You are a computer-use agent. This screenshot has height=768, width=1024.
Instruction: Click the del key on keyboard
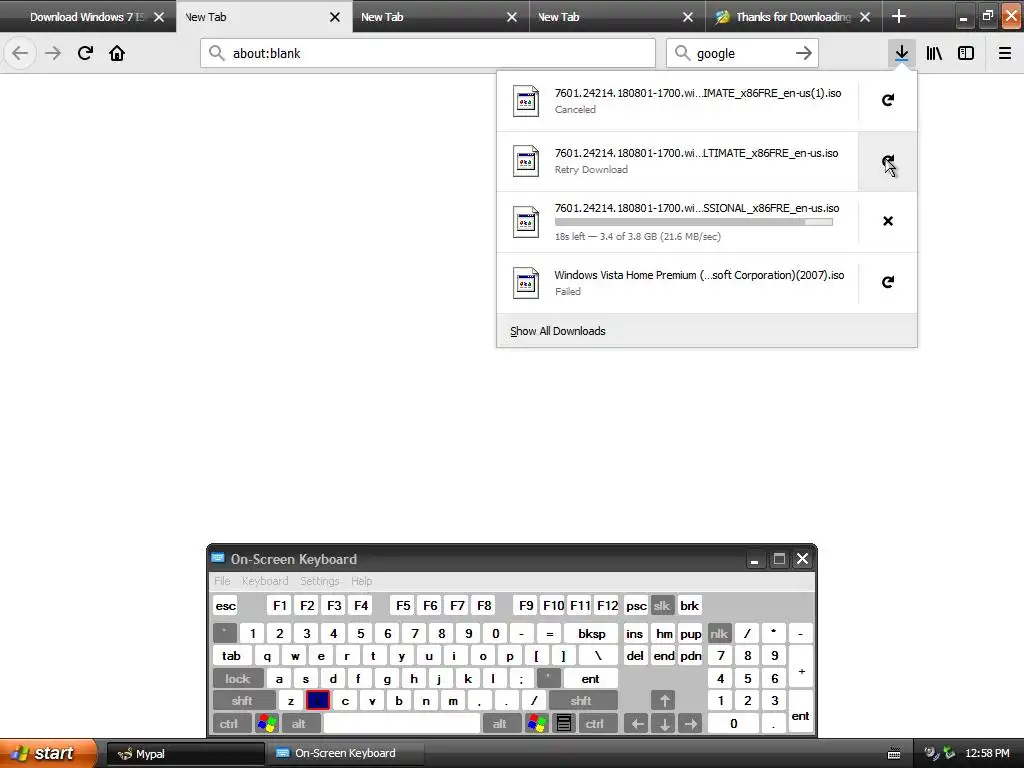coord(635,656)
